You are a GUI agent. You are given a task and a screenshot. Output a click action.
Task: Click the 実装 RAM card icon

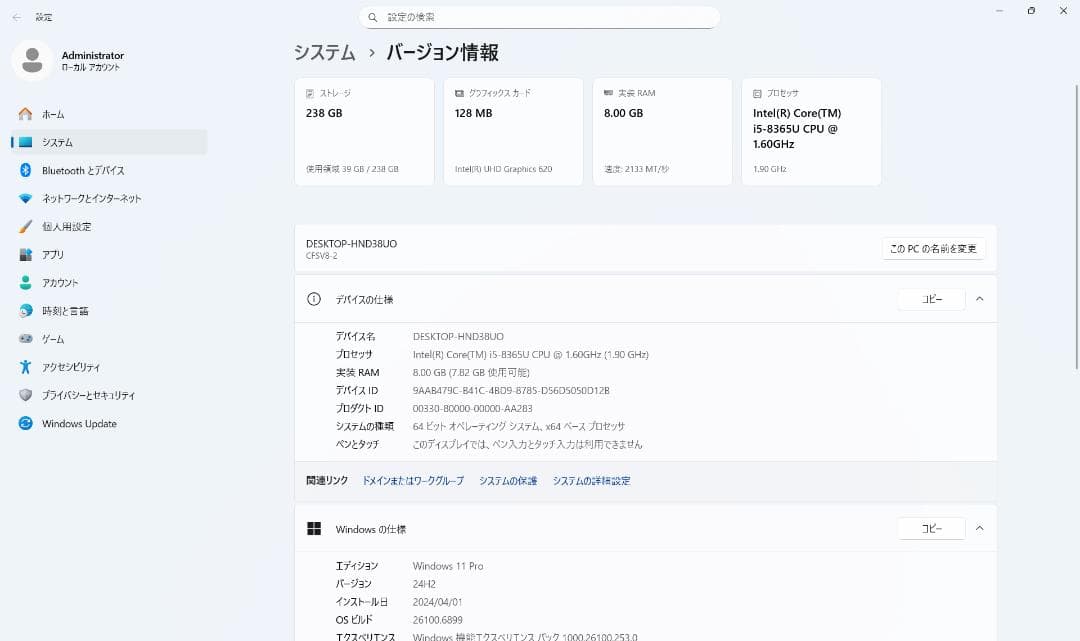point(608,93)
